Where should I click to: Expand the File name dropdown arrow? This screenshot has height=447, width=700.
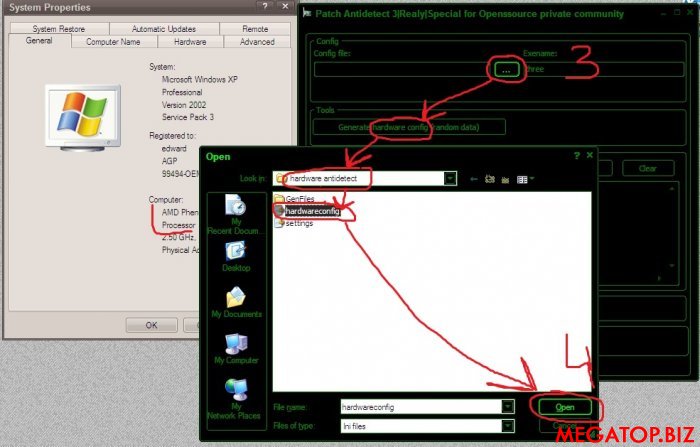[508, 406]
